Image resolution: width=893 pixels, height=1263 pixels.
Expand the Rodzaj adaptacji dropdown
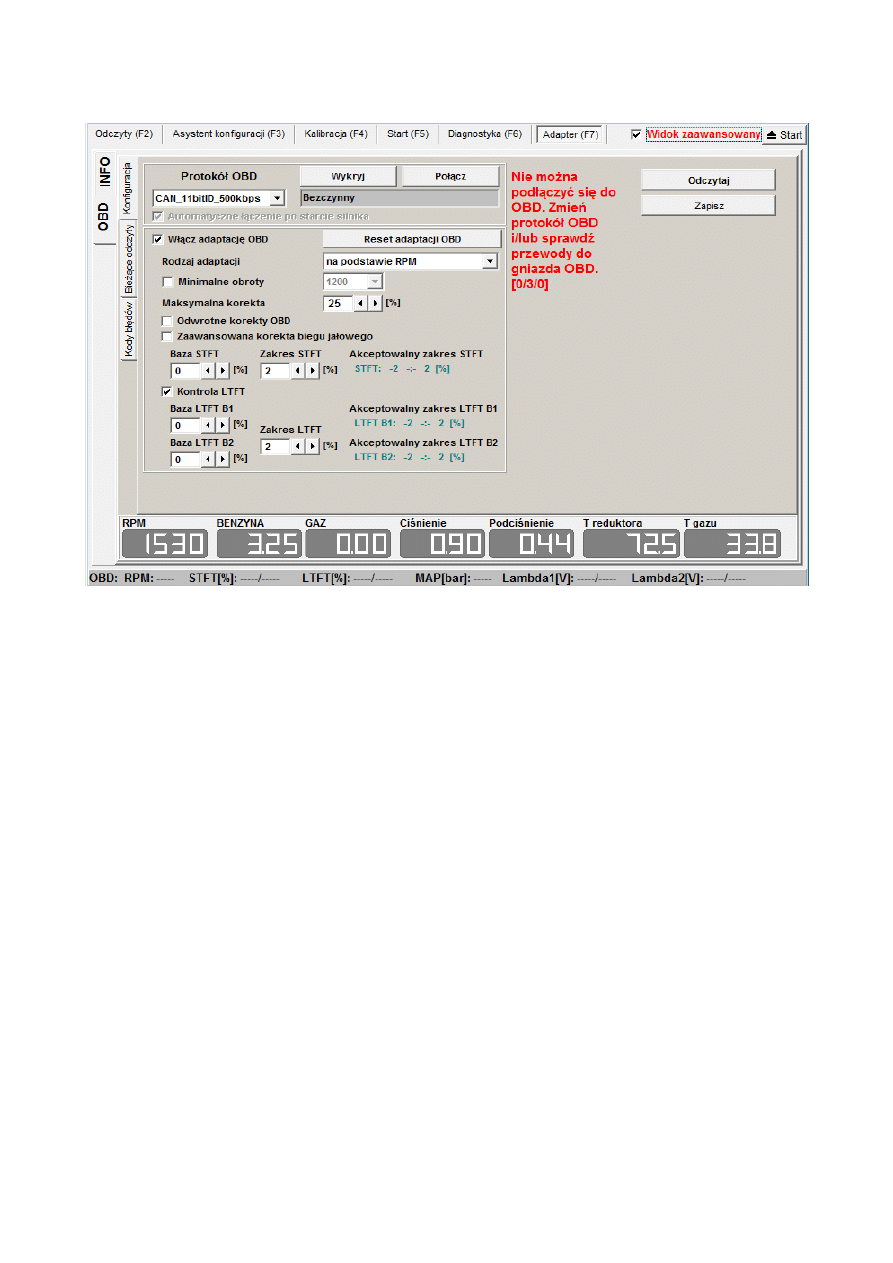point(489,262)
